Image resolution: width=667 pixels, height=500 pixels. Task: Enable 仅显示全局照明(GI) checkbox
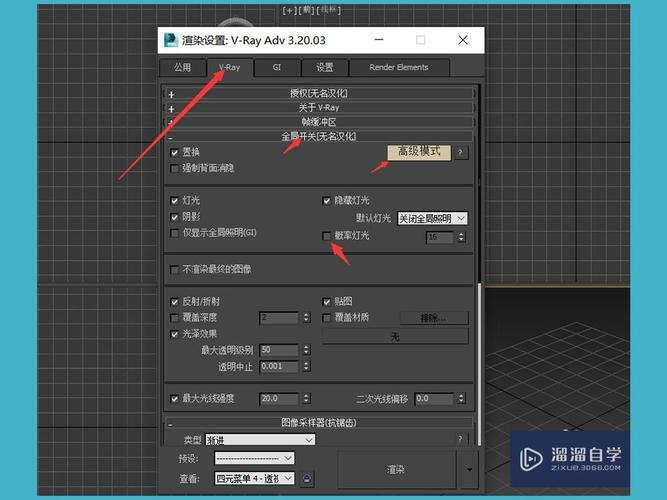(x=174, y=233)
